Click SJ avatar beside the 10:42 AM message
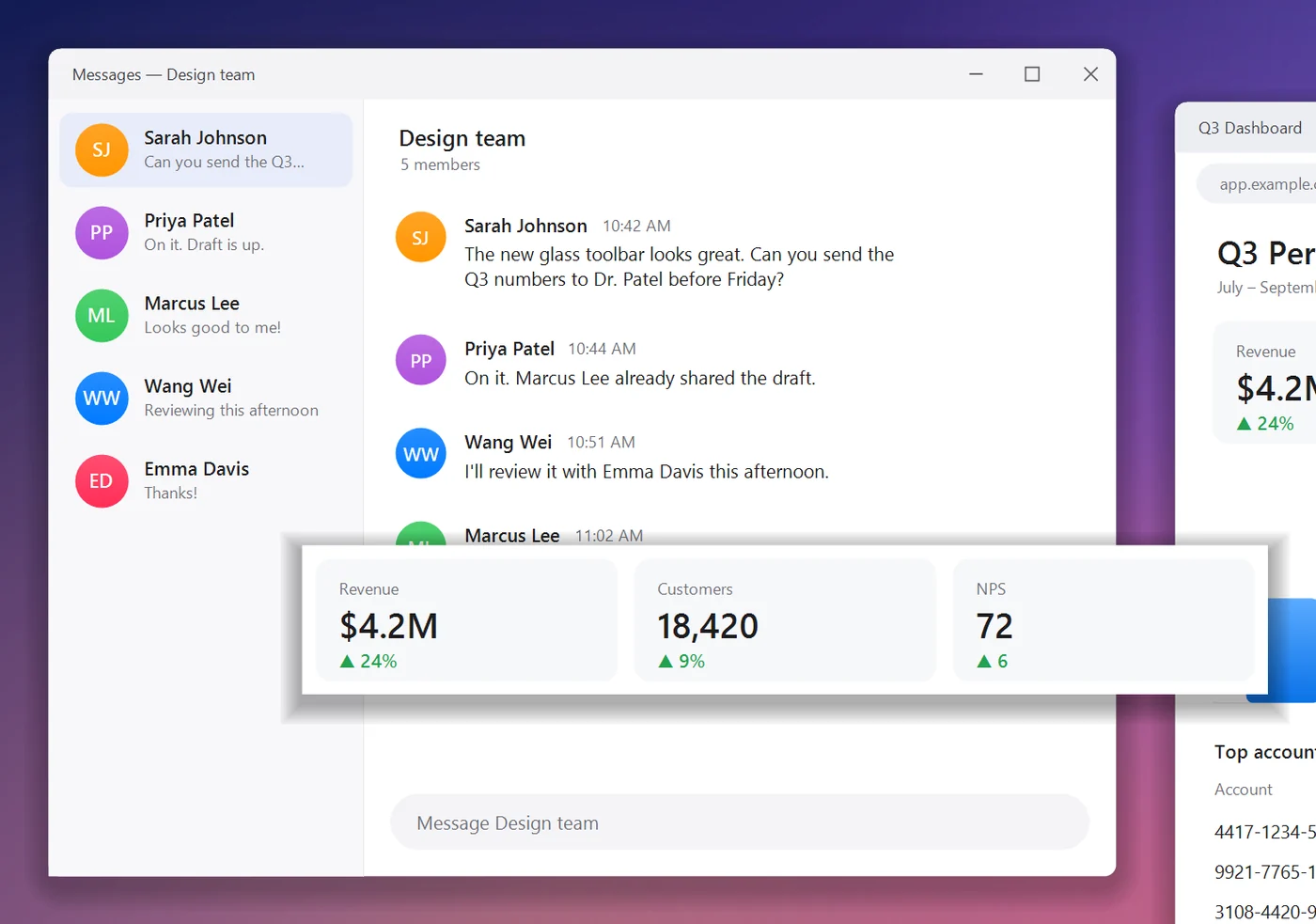Viewport: 1316px width, 924px height. point(420,237)
